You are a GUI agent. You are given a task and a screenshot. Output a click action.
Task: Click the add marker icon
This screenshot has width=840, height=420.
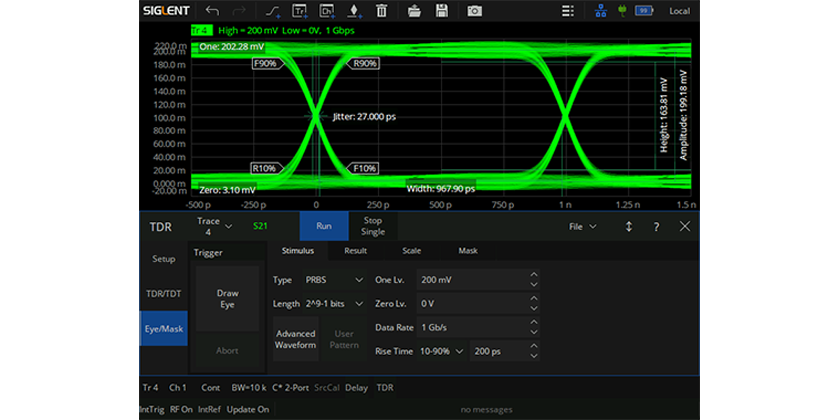(353, 11)
